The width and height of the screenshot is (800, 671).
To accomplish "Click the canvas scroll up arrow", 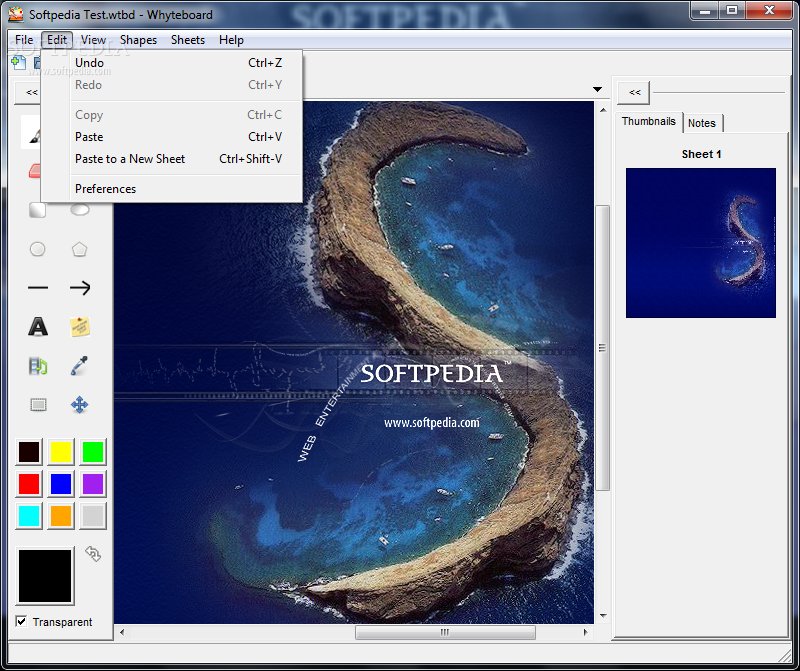I will click(x=603, y=109).
